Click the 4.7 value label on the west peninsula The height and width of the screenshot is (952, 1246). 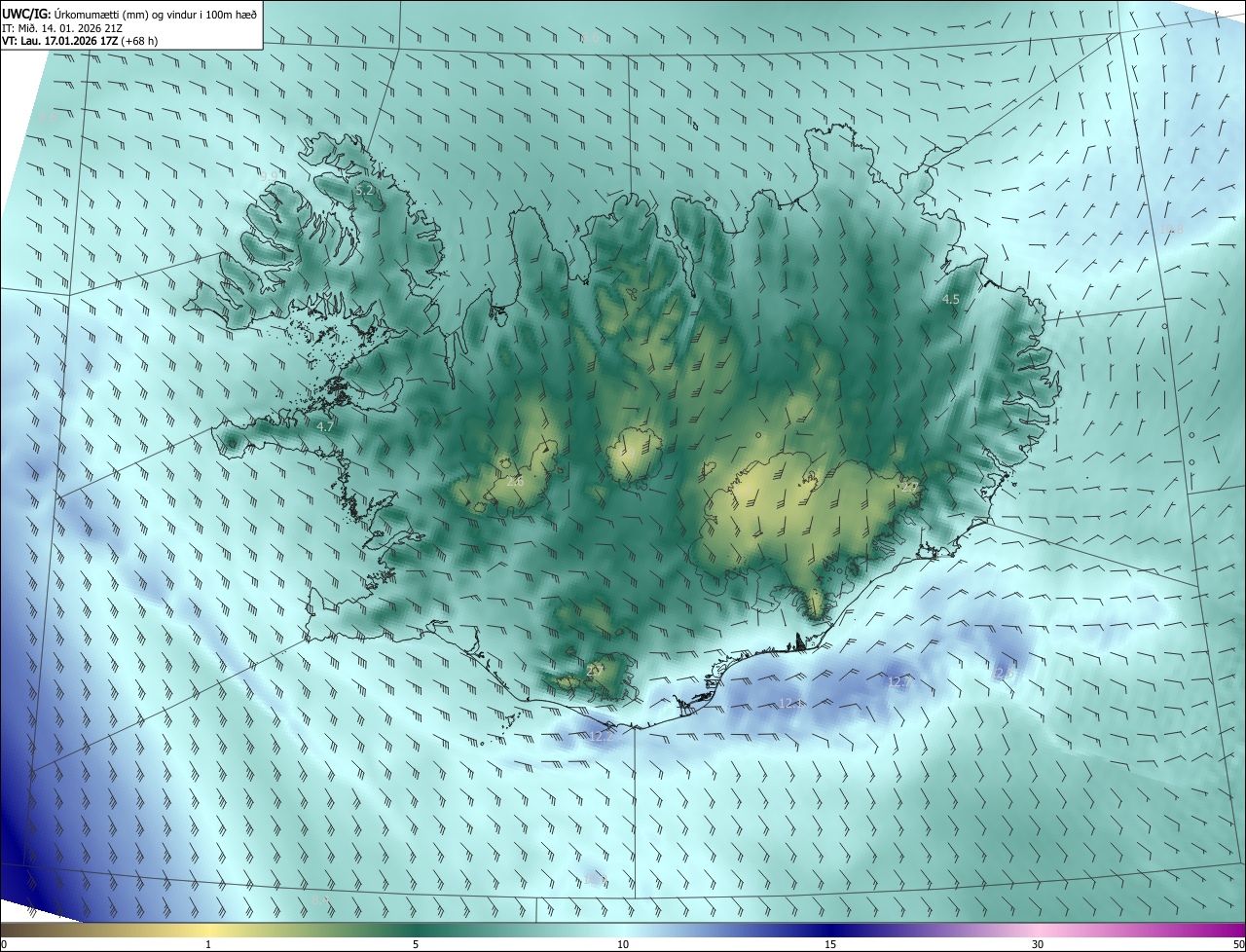pyautogui.click(x=325, y=426)
